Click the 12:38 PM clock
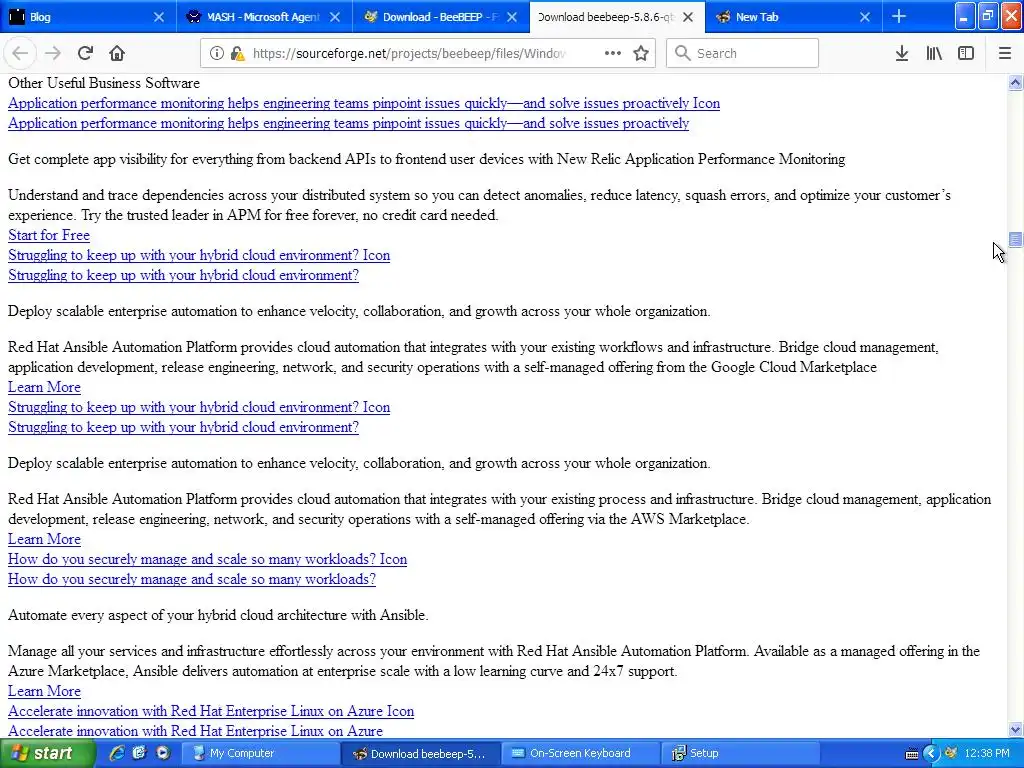The width and height of the screenshot is (1024, 768). 987,754
